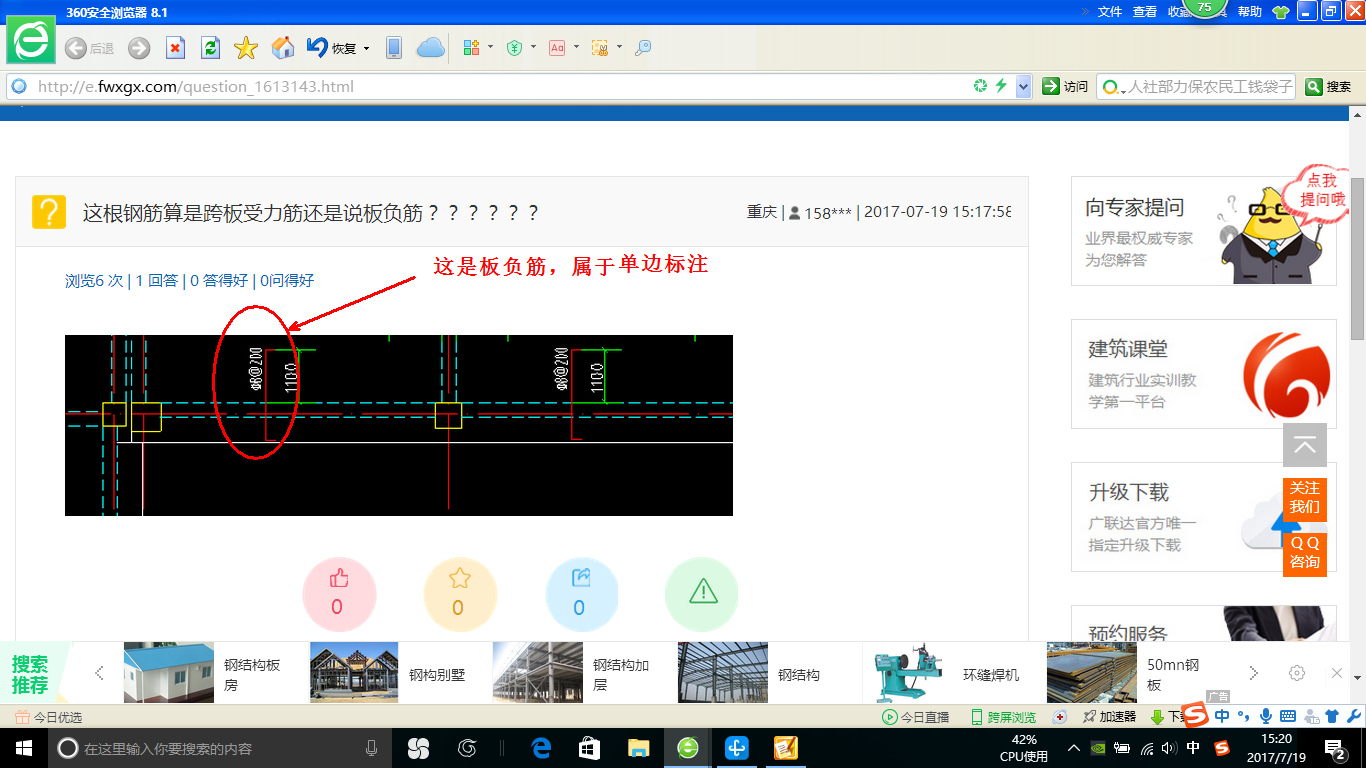
Task: Click the blue share button
Action: tap(581, 594)
